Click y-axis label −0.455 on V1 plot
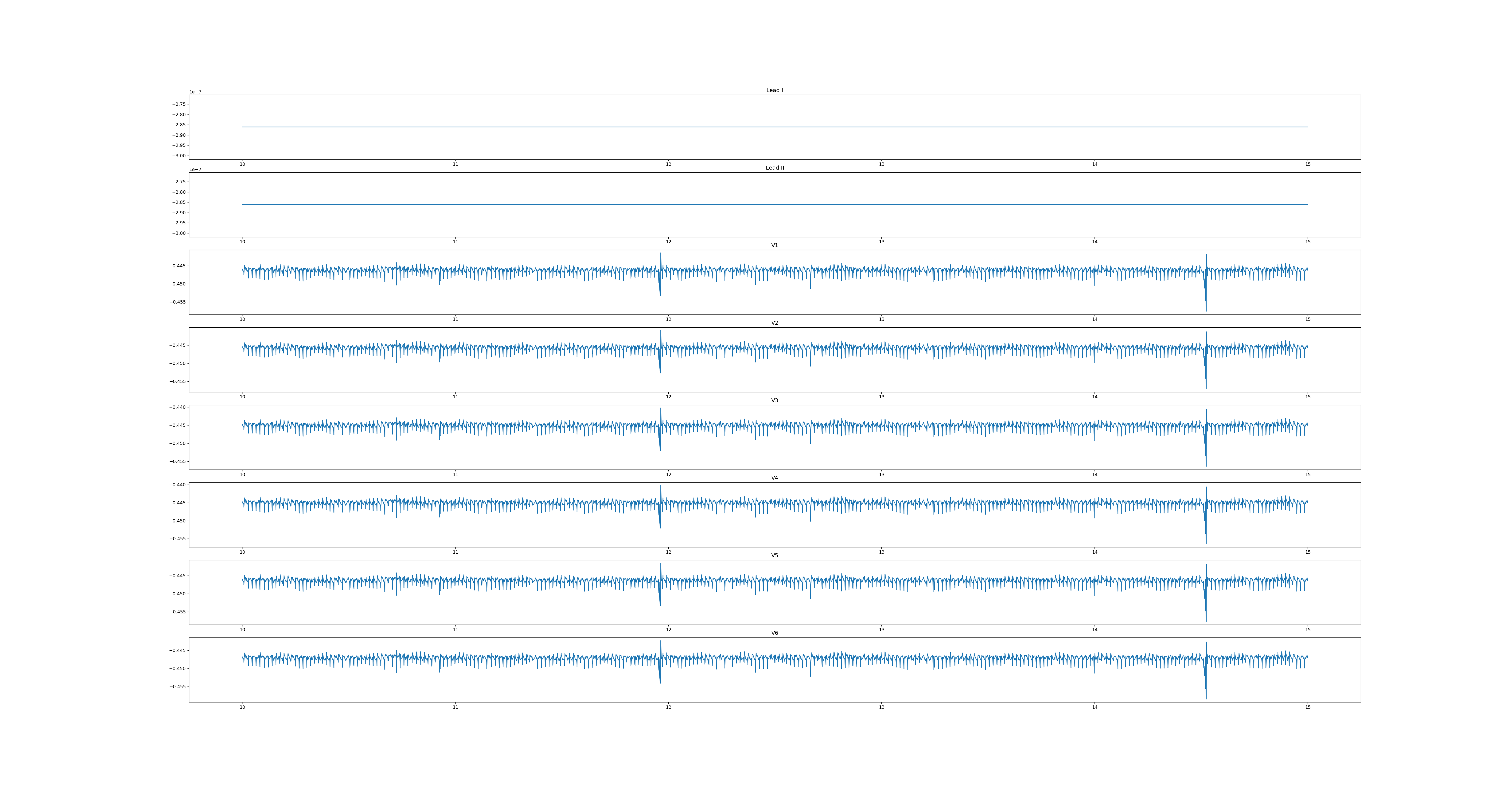 pyautogui.click(x=178, y=302)
